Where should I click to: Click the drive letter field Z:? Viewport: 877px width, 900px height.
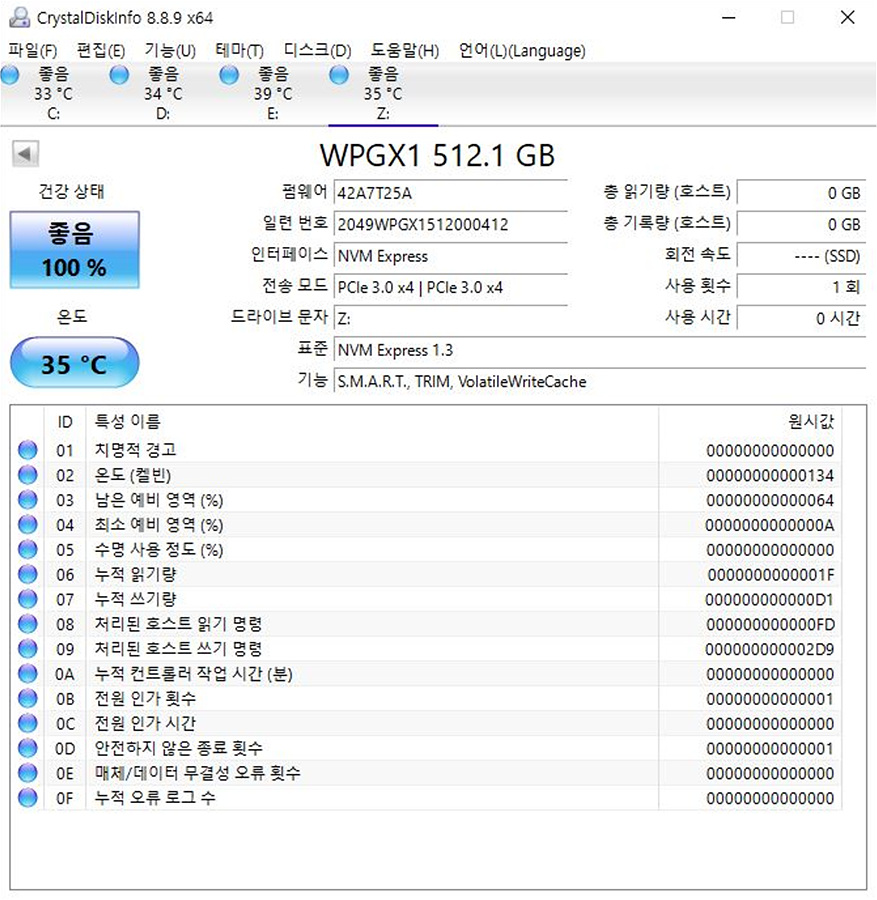[451, 319]
